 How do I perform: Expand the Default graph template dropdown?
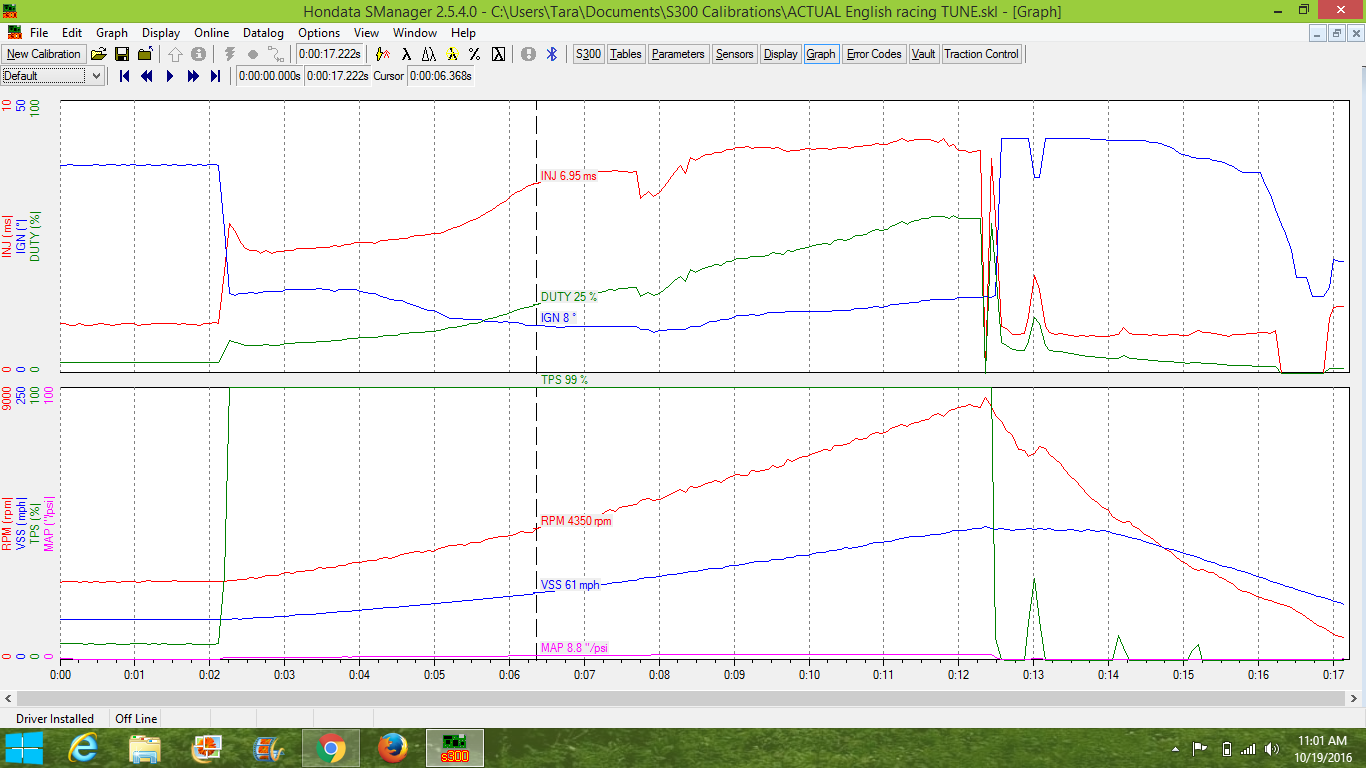(x=96, y=76)
